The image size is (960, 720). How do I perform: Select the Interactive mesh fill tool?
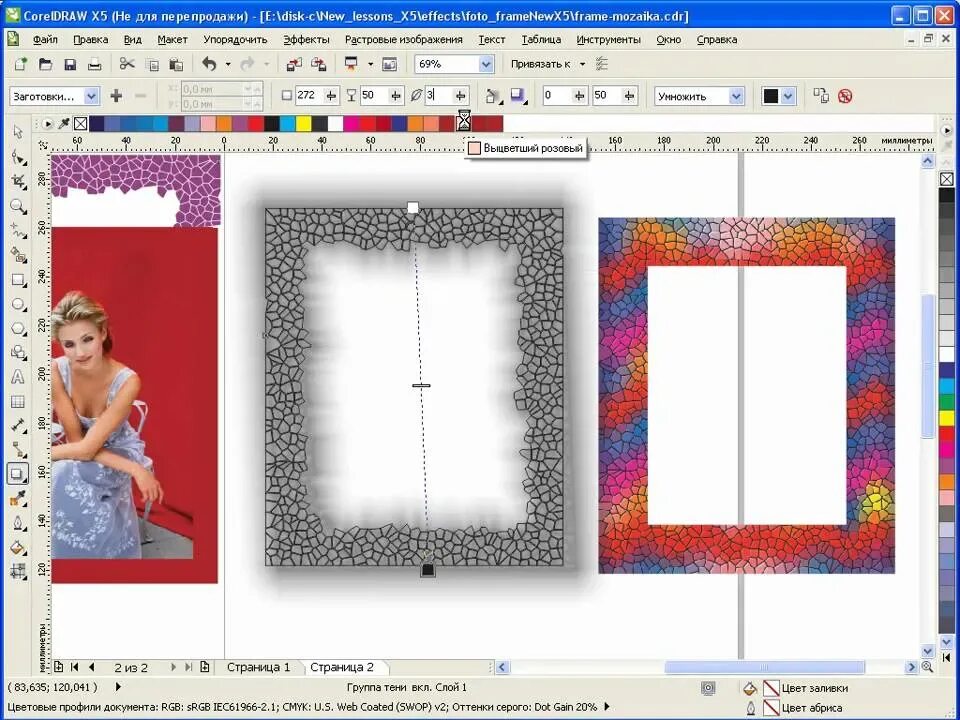(18, 572)
